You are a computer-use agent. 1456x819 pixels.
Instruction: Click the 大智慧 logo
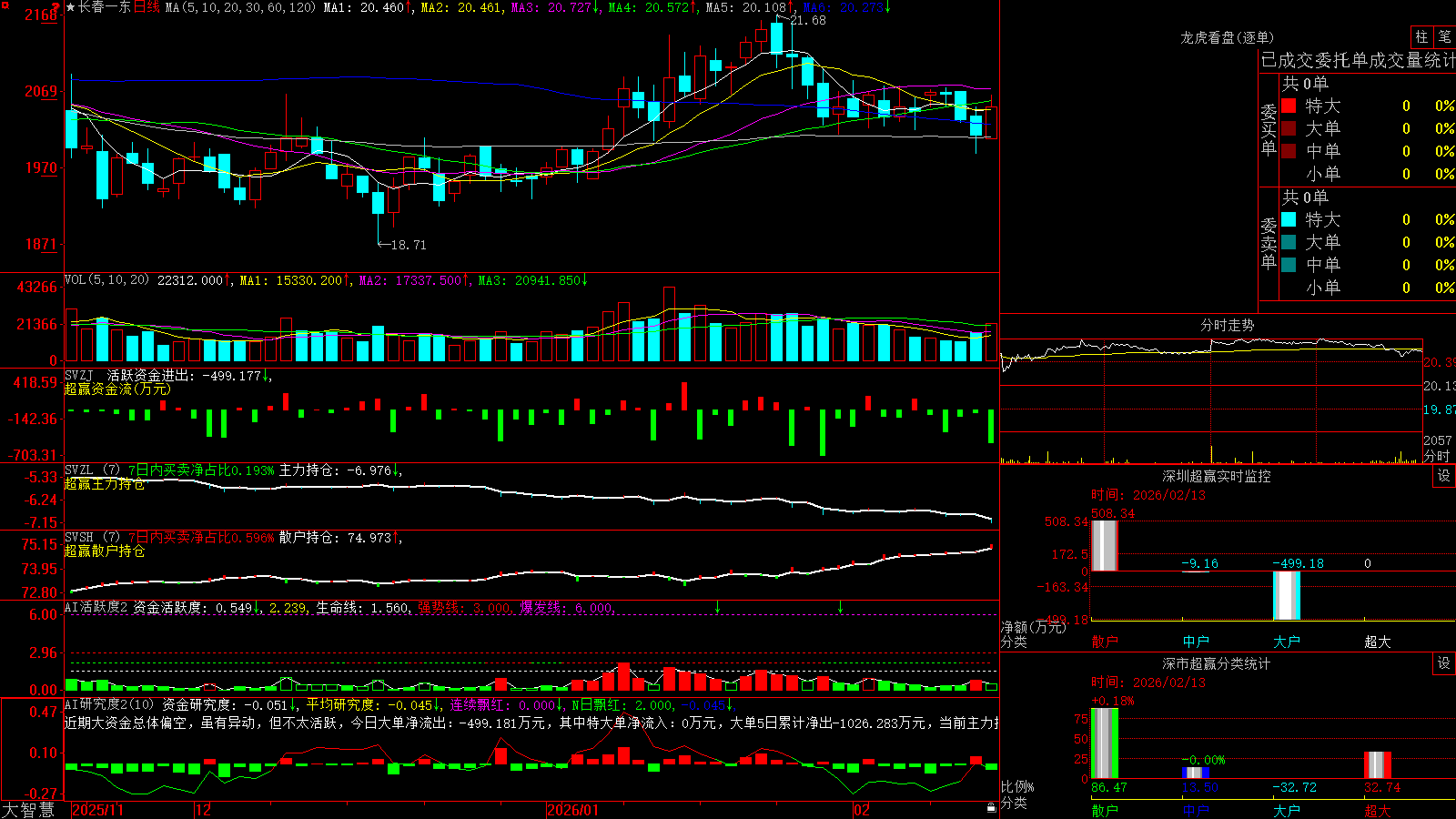(28, 810)
